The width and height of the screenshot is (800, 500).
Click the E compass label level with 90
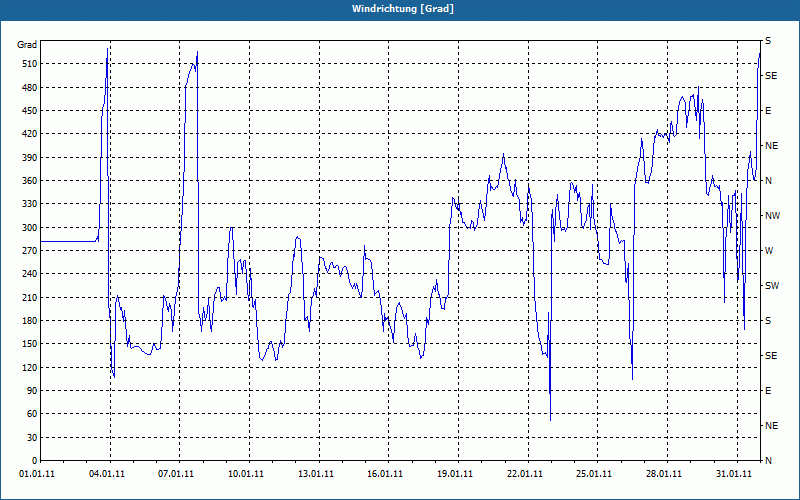768,391
